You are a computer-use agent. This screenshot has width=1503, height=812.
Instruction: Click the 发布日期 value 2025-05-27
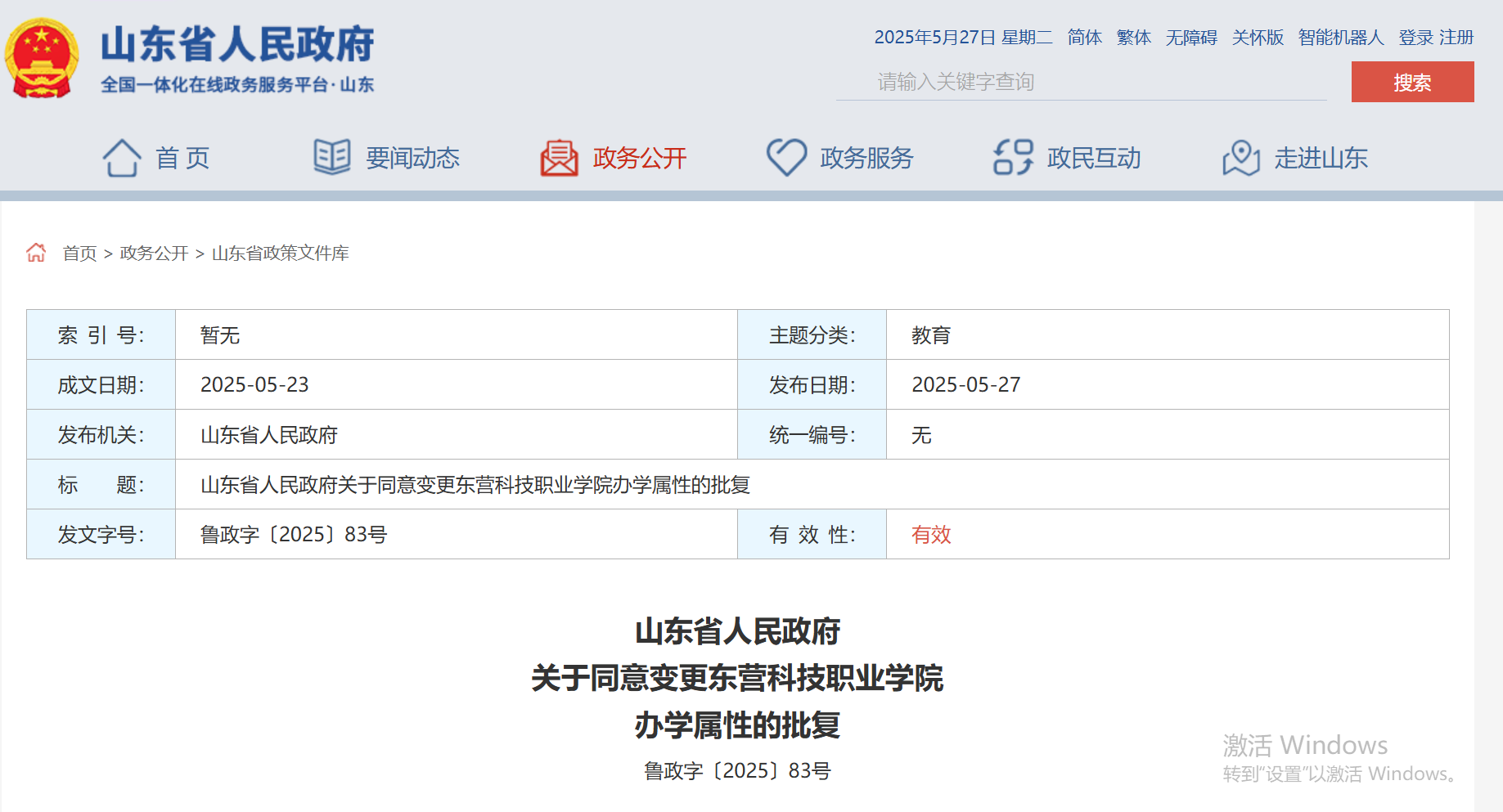[x=966, y=385]
